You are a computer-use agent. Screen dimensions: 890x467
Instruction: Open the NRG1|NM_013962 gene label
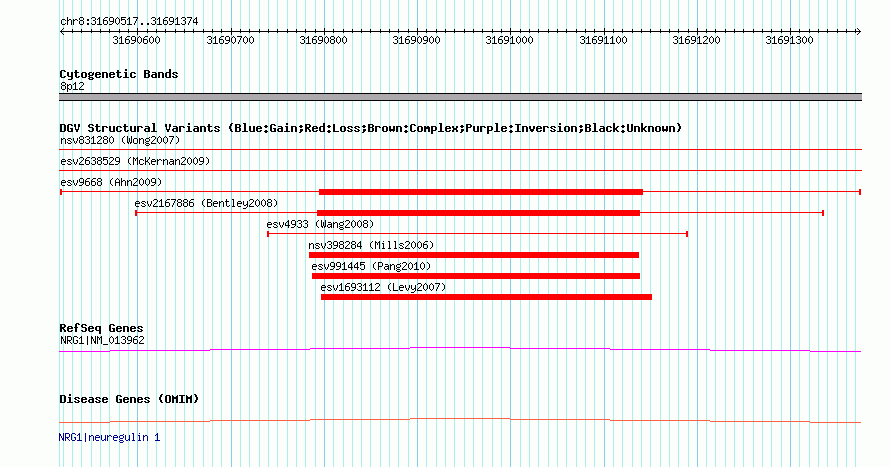(102, 340)
